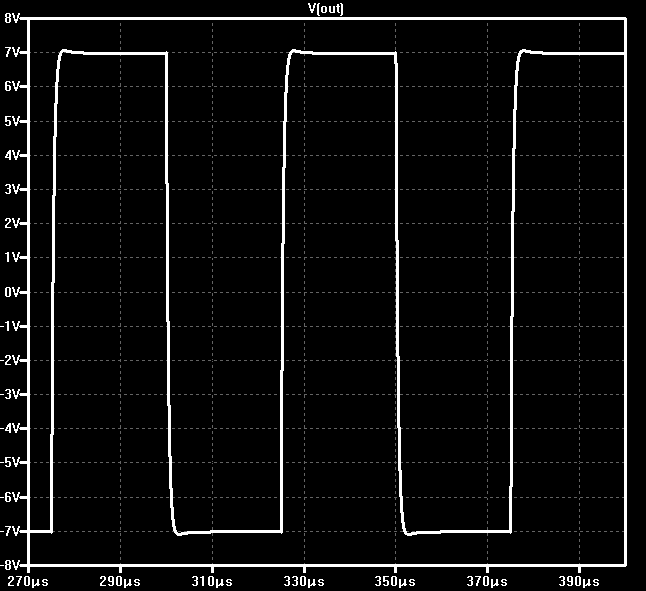Click the 390µs time axis label

click(x=579, y=582)
